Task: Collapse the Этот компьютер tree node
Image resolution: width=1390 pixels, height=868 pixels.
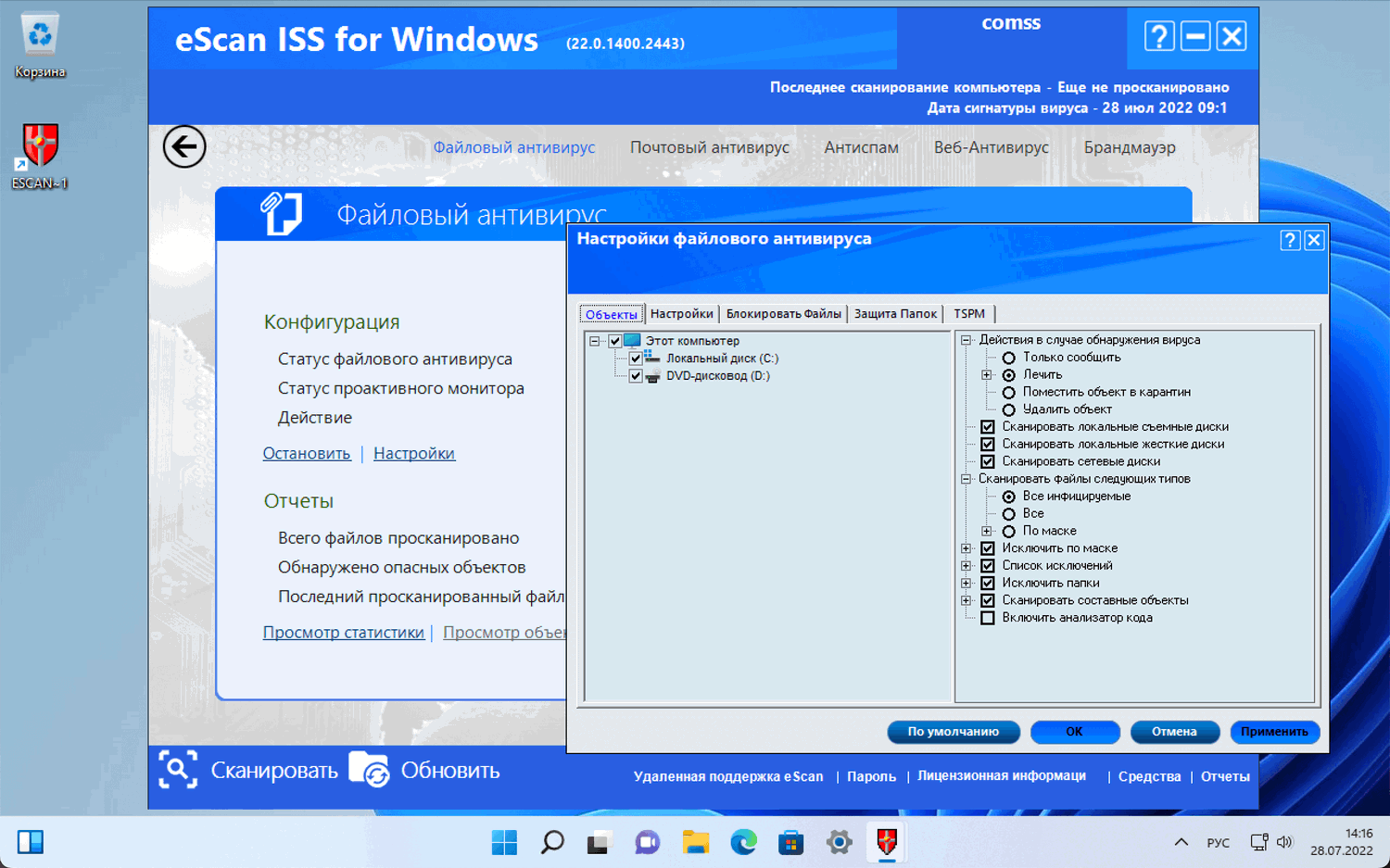Action: [x=595, y=341]
